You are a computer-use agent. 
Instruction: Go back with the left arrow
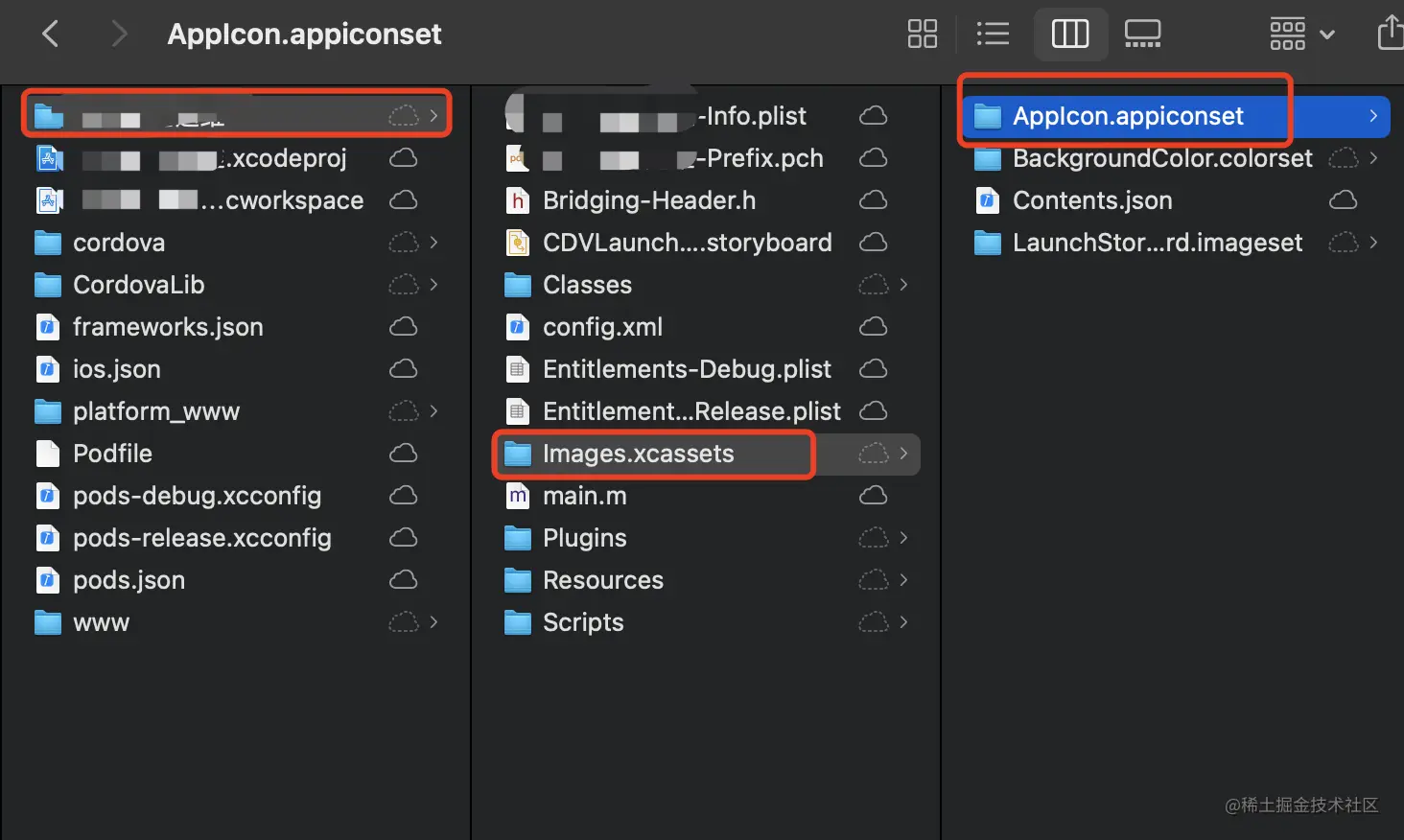point(51,34)
